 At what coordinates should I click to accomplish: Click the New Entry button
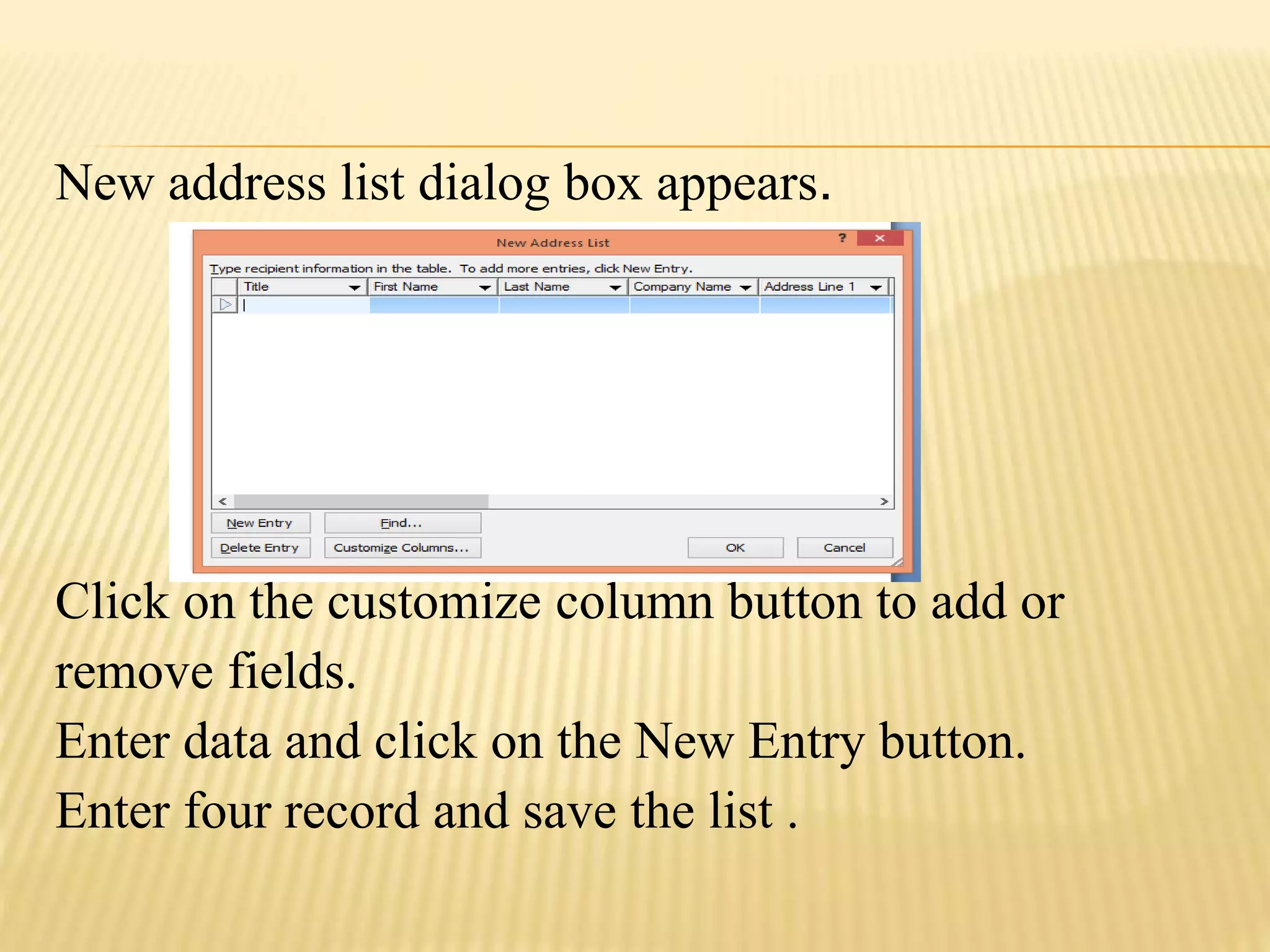[x=260, y=523]
